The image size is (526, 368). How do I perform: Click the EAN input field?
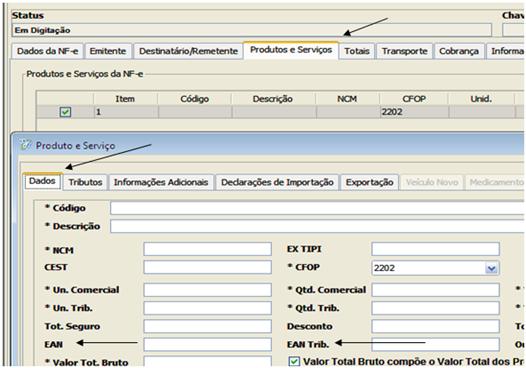tap(207, 345)
